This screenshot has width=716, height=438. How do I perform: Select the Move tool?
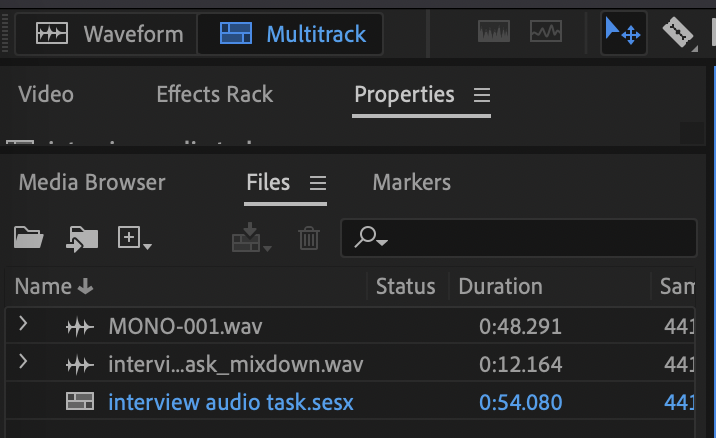coord(623,34)
